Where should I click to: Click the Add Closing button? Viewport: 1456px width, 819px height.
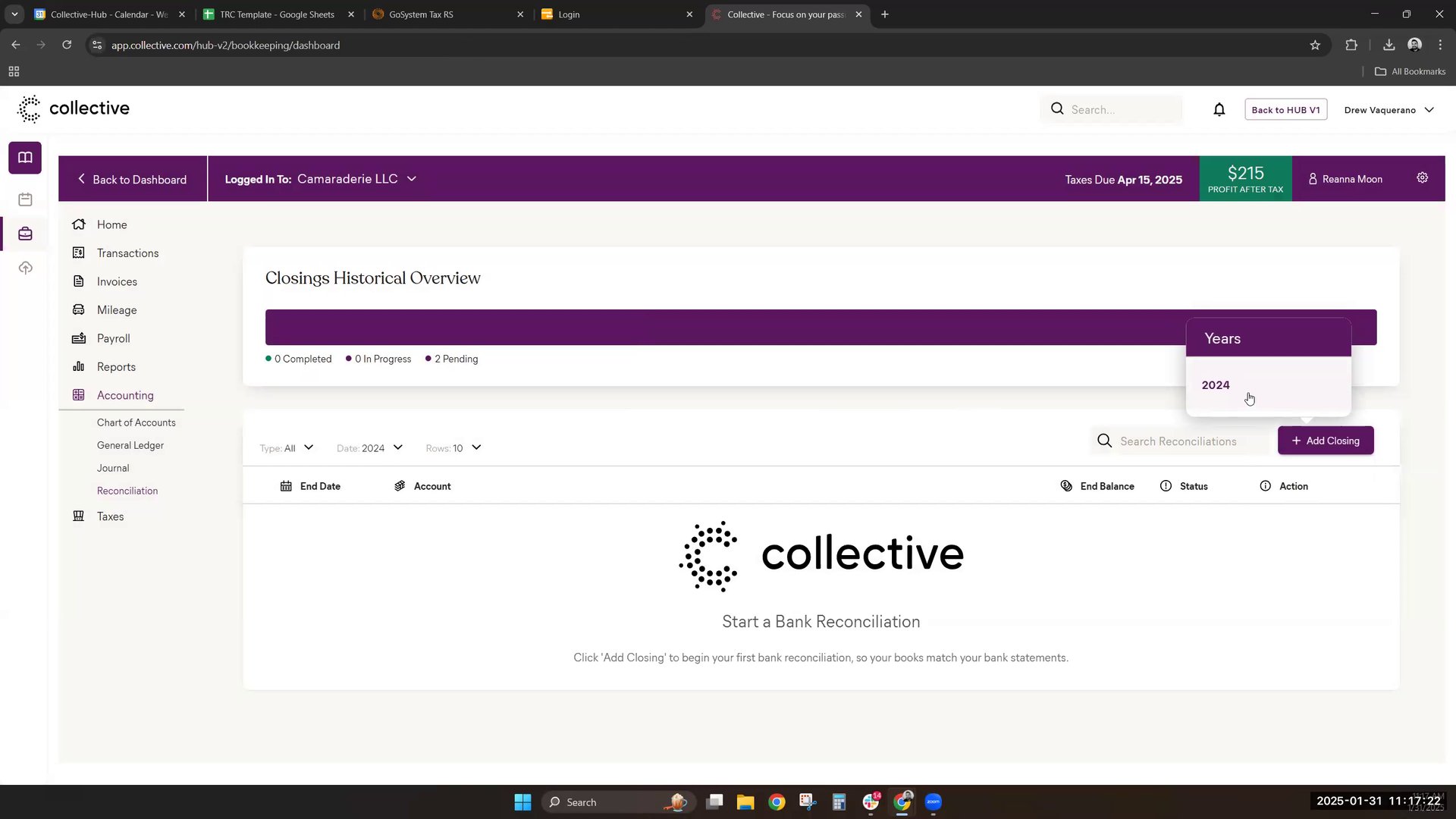click(1326, 441)
